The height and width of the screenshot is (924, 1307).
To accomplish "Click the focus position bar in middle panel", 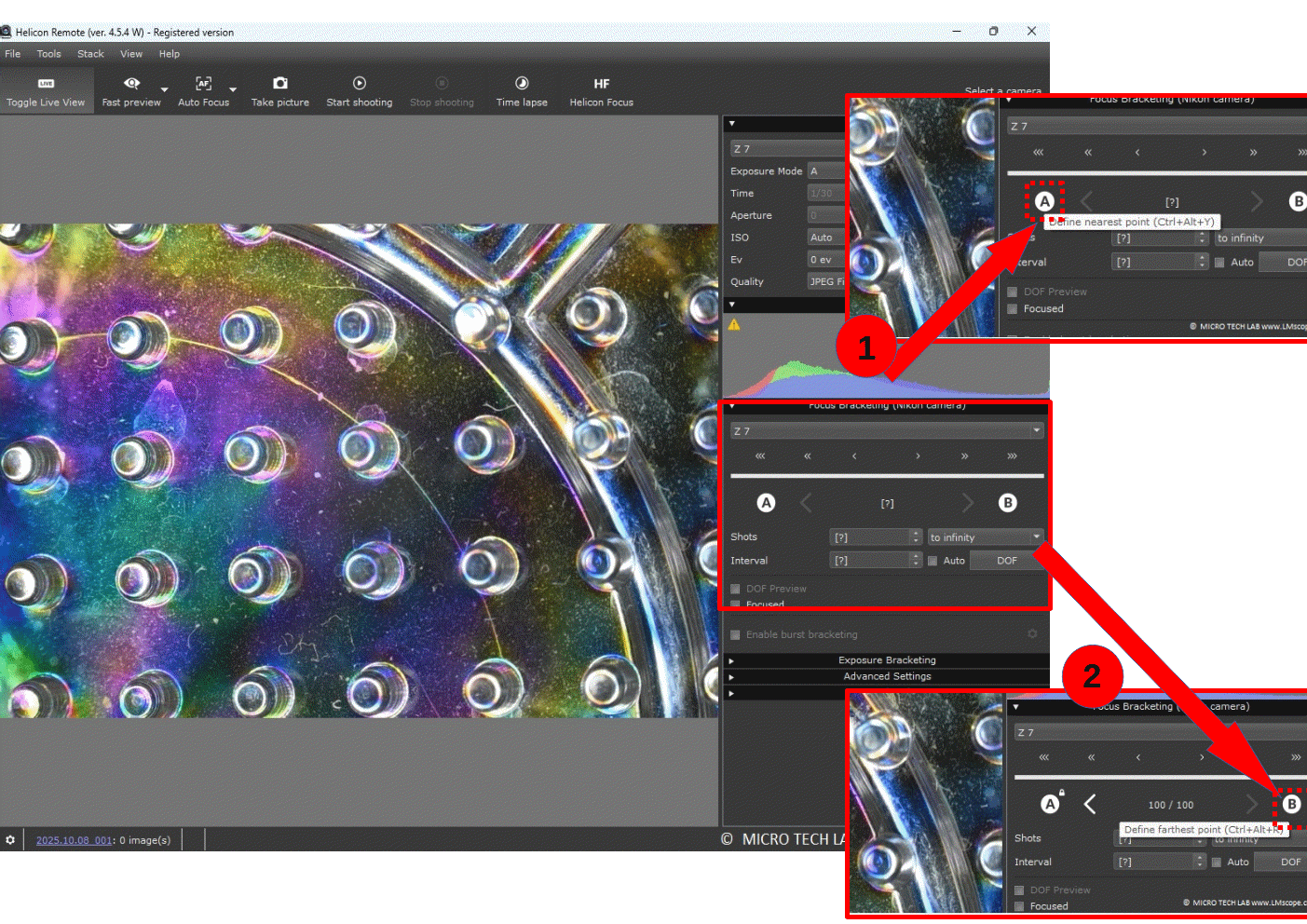I will [886, 476].
